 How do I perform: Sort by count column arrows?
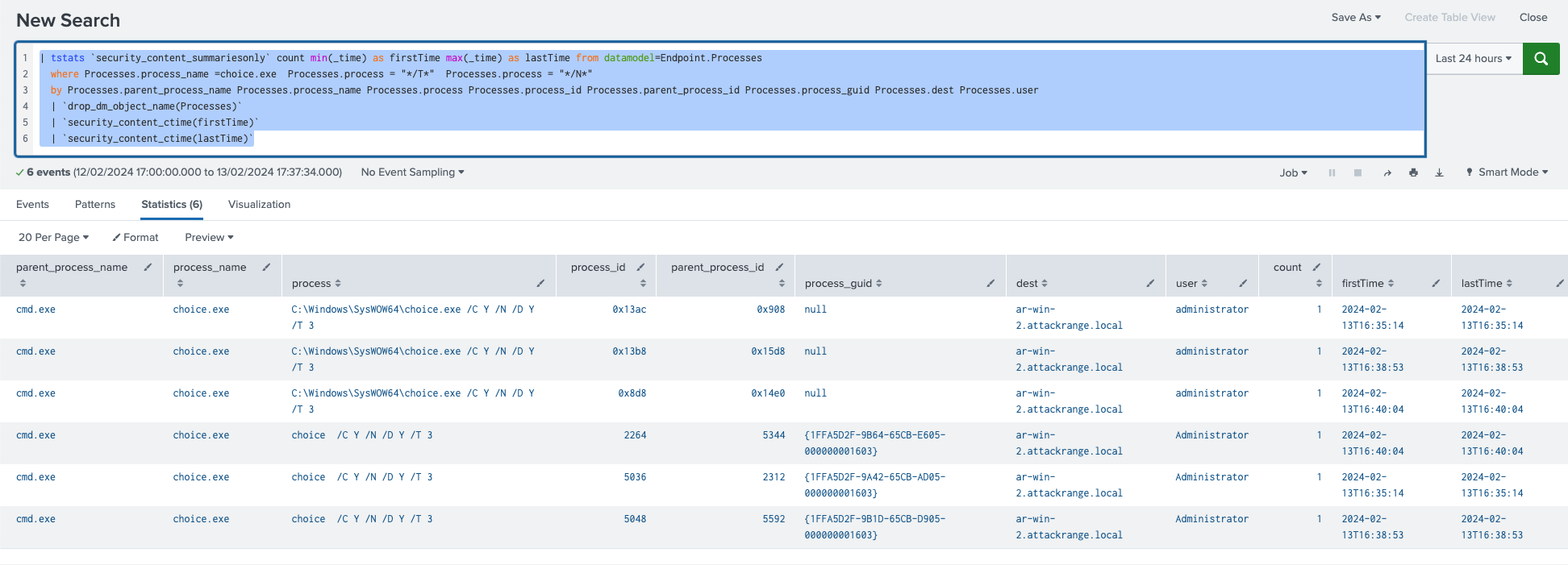tap(1319, 284)
